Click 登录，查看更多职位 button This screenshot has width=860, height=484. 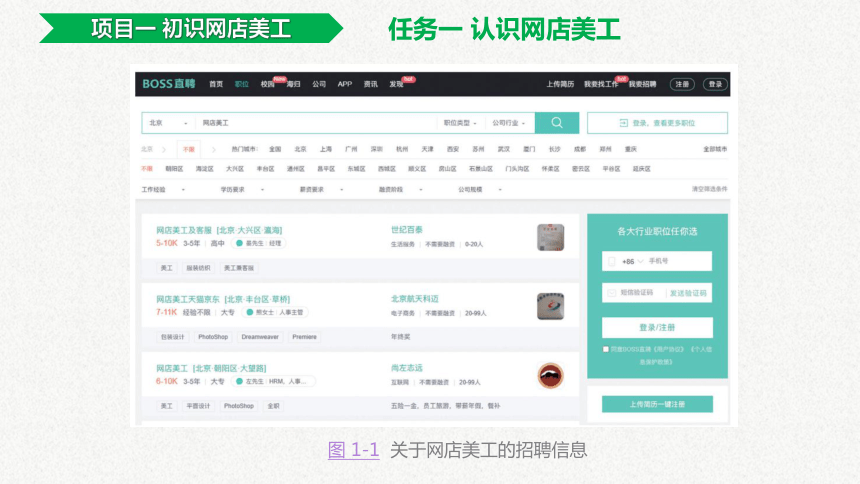658,123
